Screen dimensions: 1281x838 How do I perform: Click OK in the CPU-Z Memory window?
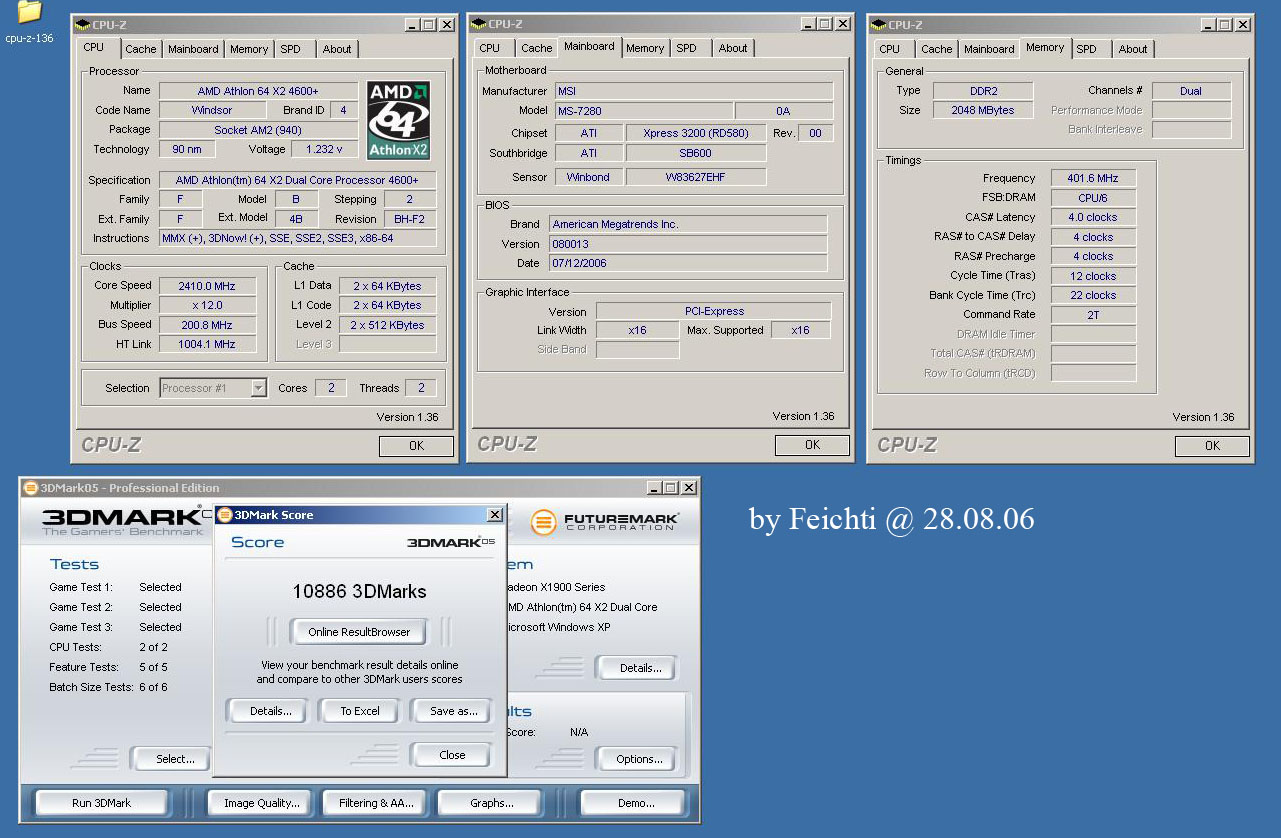(x=1212, y=446)
